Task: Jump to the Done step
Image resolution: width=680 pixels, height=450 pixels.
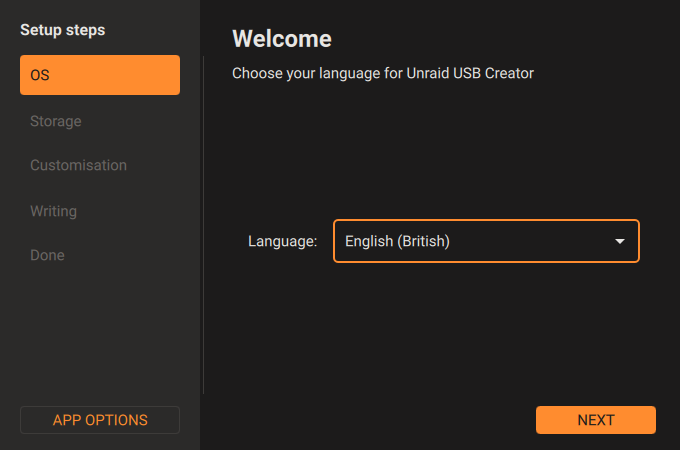Action: pyautogui.click(x=47, y=255)
